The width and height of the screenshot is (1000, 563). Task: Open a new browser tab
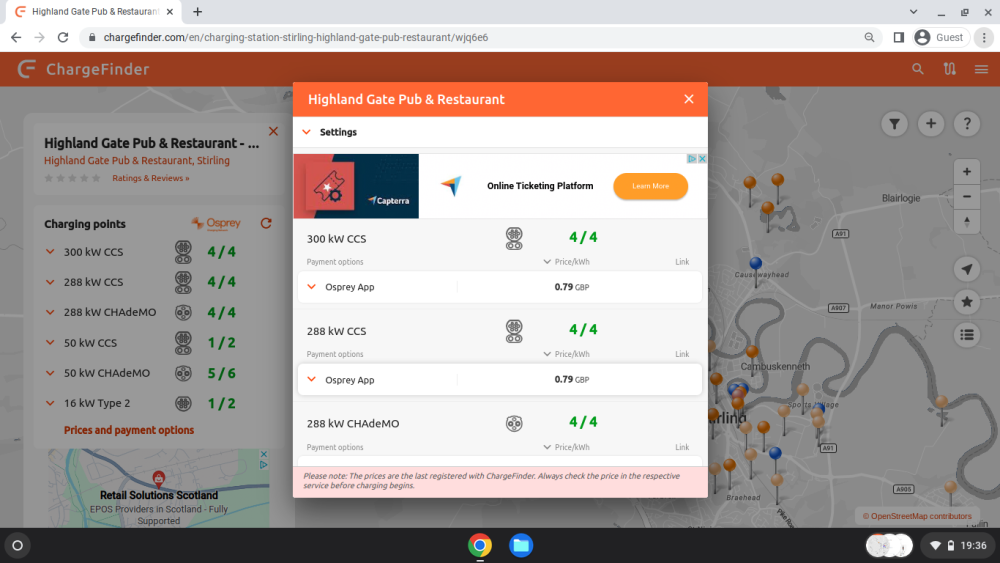(198, 11)
